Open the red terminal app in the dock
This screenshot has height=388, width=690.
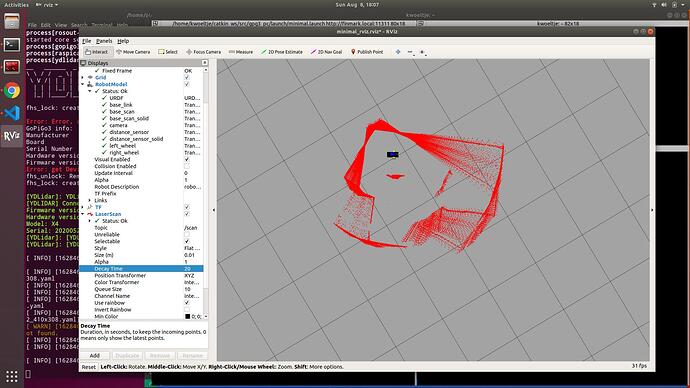[12, 67]
